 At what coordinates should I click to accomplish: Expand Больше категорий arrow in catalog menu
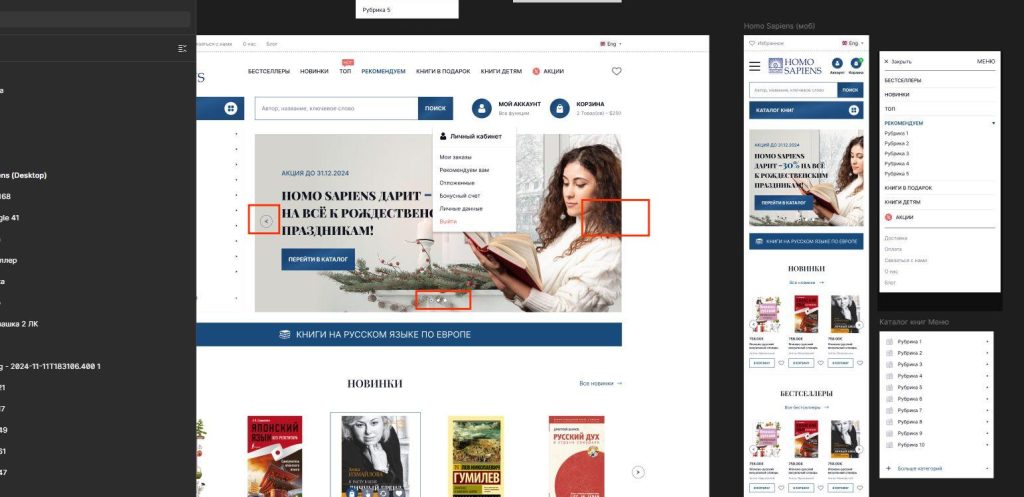[987, 468]
